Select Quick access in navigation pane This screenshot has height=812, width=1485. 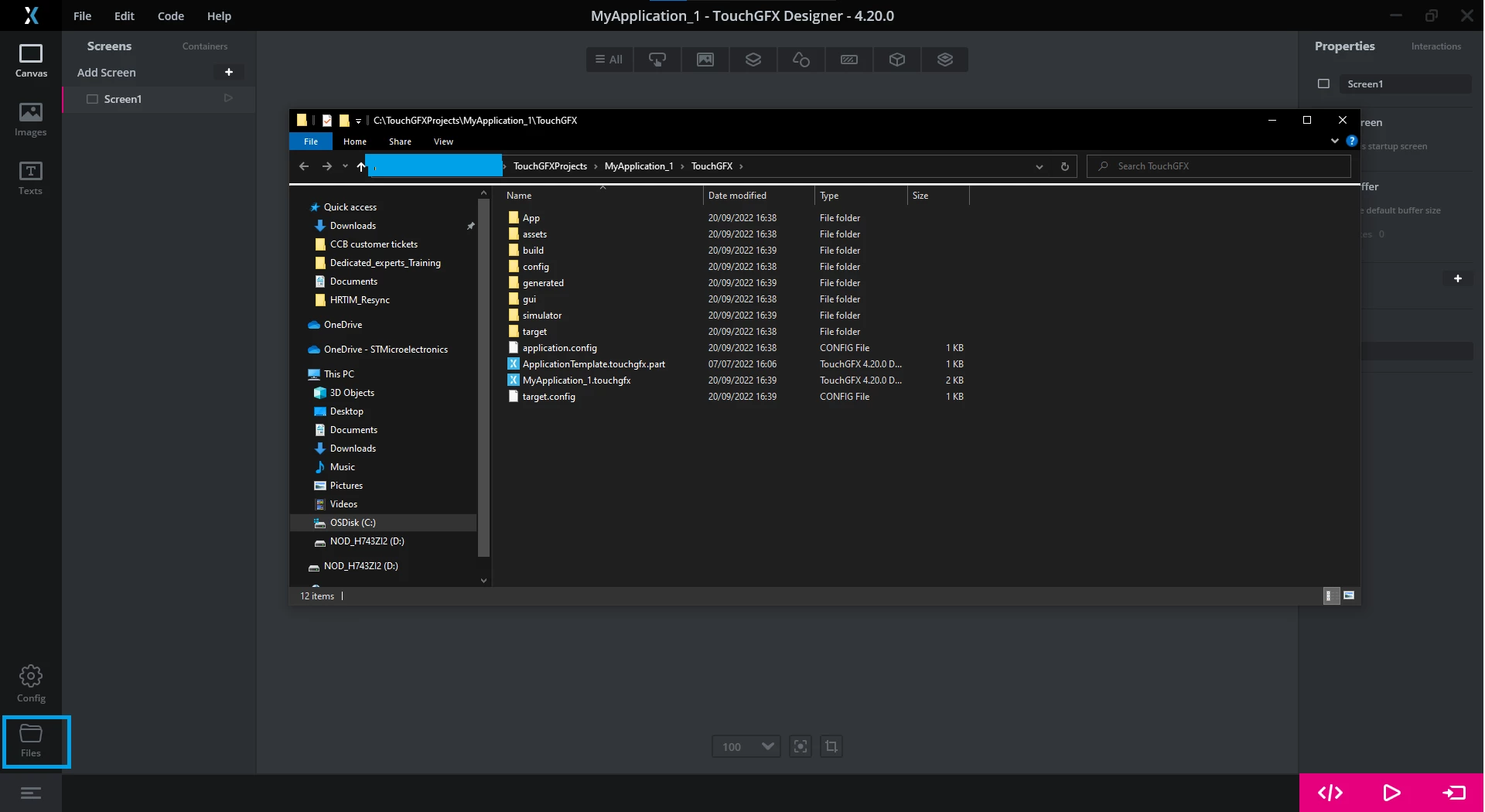coord(350,207)
